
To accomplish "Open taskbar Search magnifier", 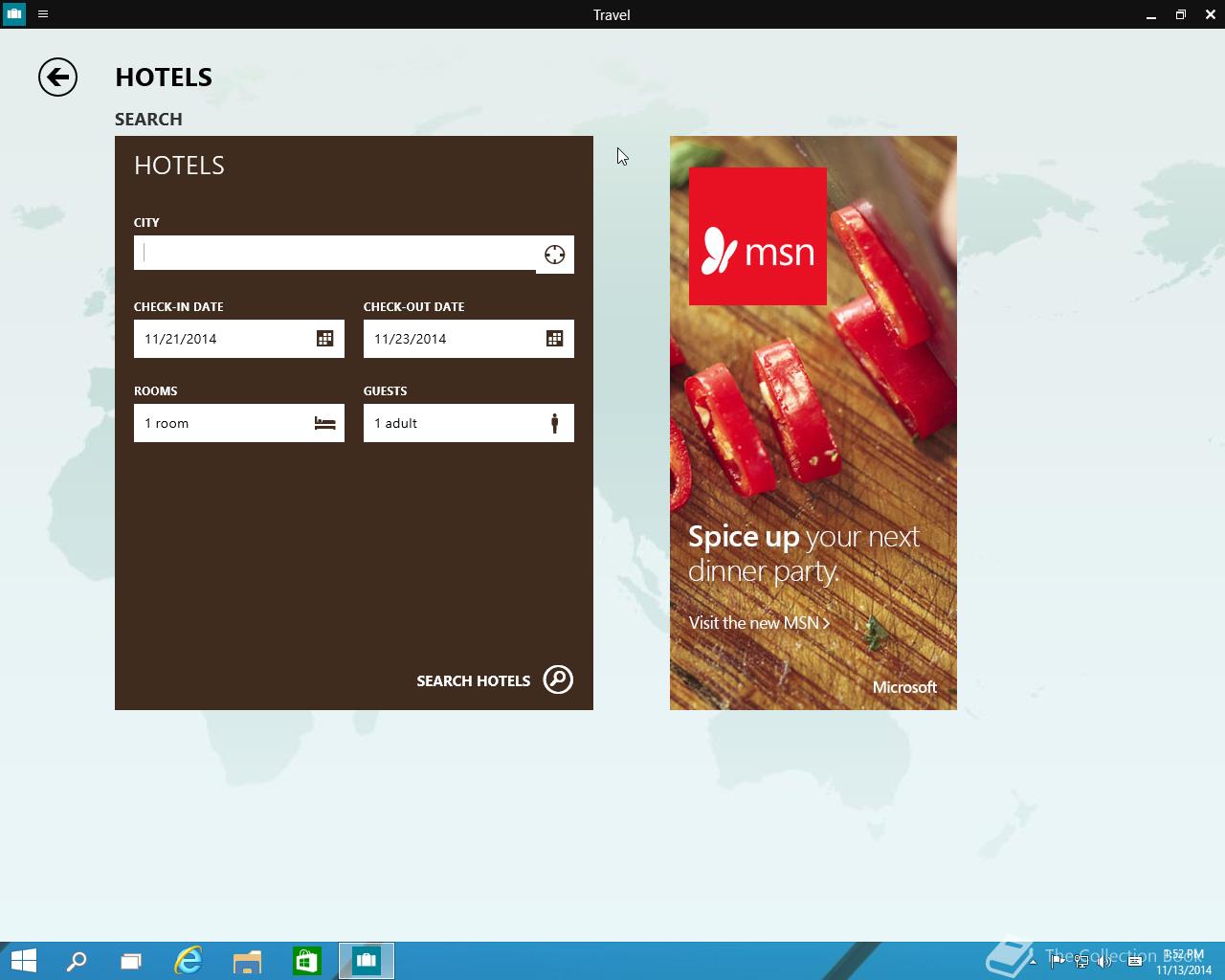I will [x=76, y=961].
